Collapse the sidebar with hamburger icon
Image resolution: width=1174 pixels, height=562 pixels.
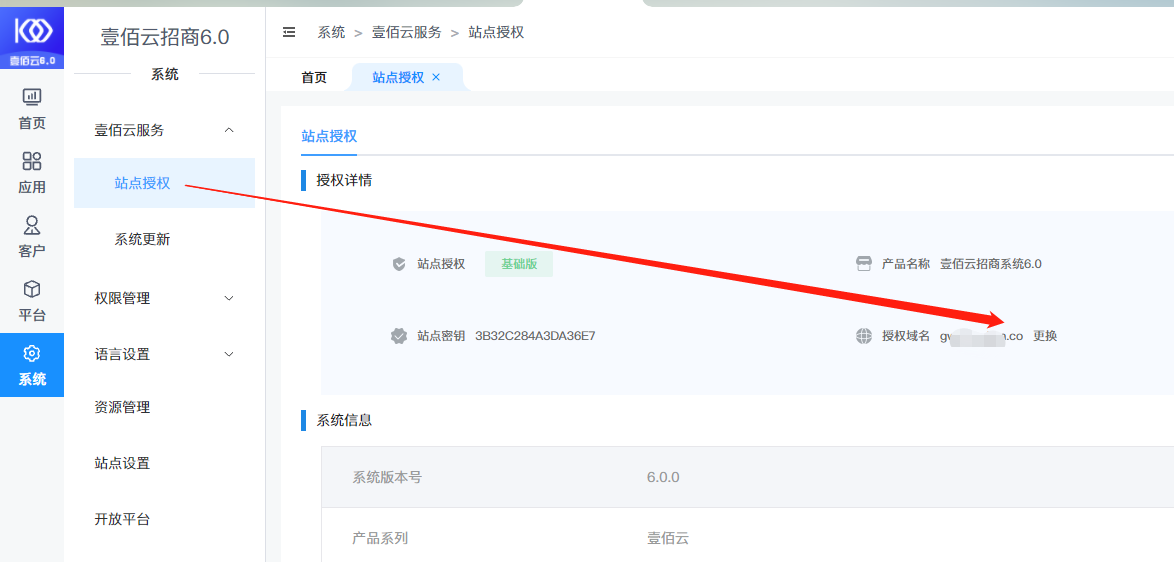pyautogui.click(x=289, y=32)
